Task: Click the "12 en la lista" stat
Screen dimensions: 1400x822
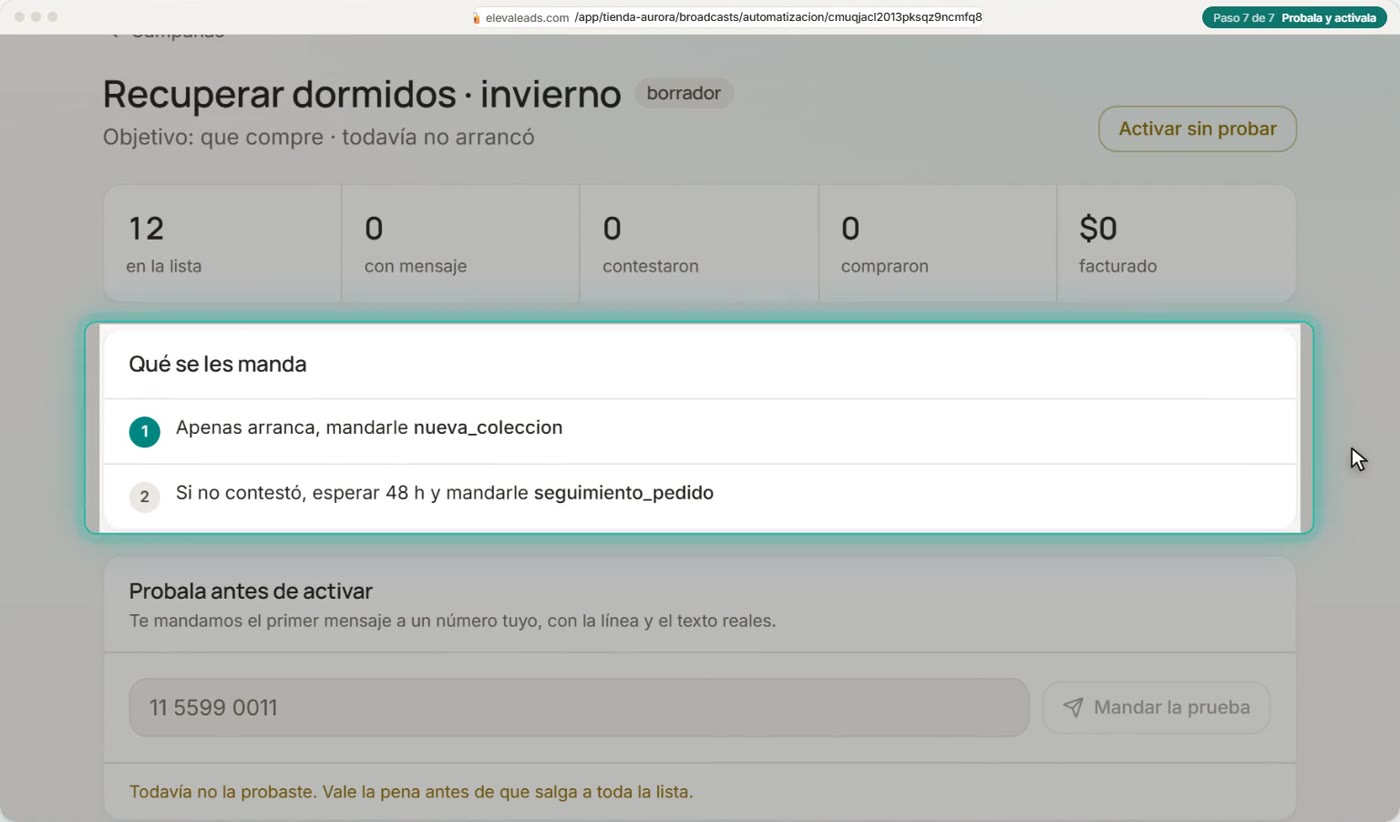Action: click(x=222, y=243)
